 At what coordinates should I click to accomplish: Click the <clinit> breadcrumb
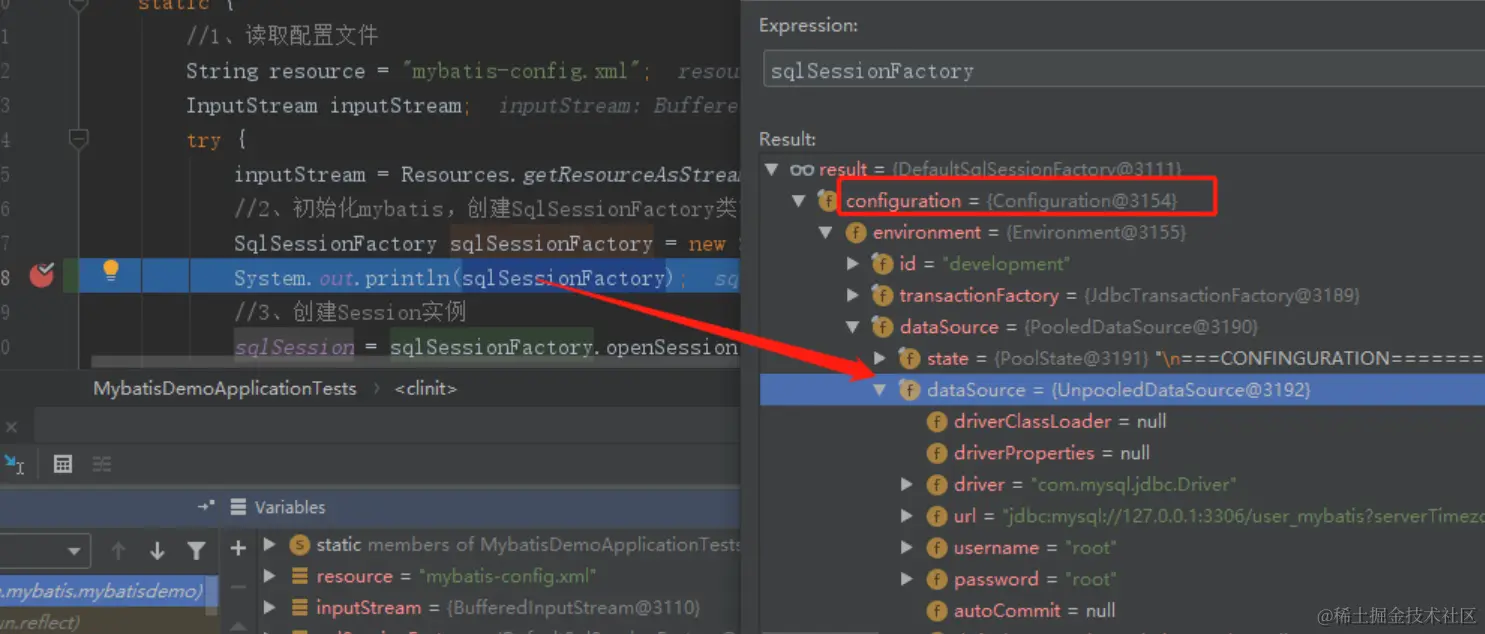(x=426, y=388)
